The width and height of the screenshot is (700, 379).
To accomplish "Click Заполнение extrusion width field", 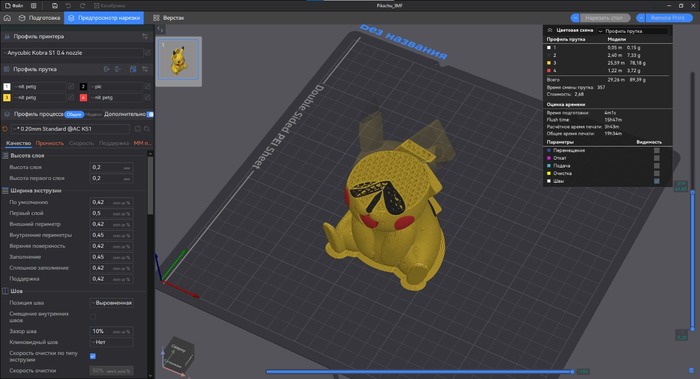I will [x=111, y=257].
